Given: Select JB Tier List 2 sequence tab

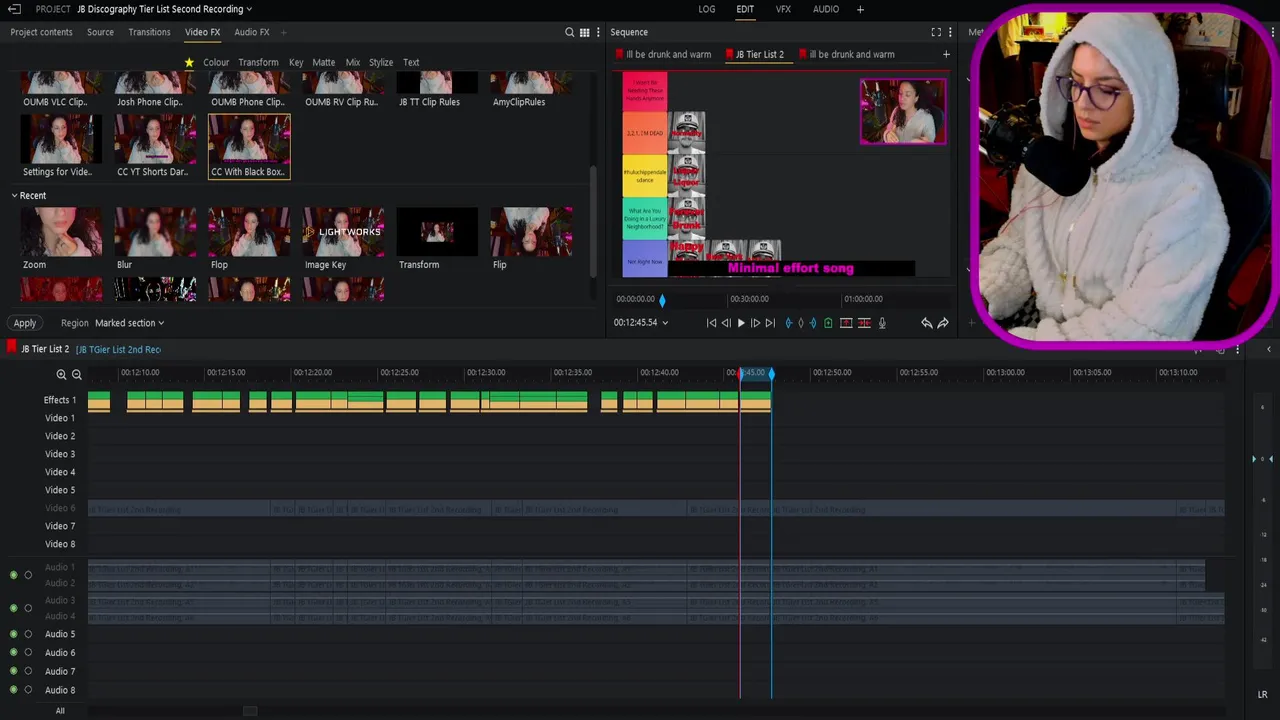Looking at the screenshot, I should point(760,54).
